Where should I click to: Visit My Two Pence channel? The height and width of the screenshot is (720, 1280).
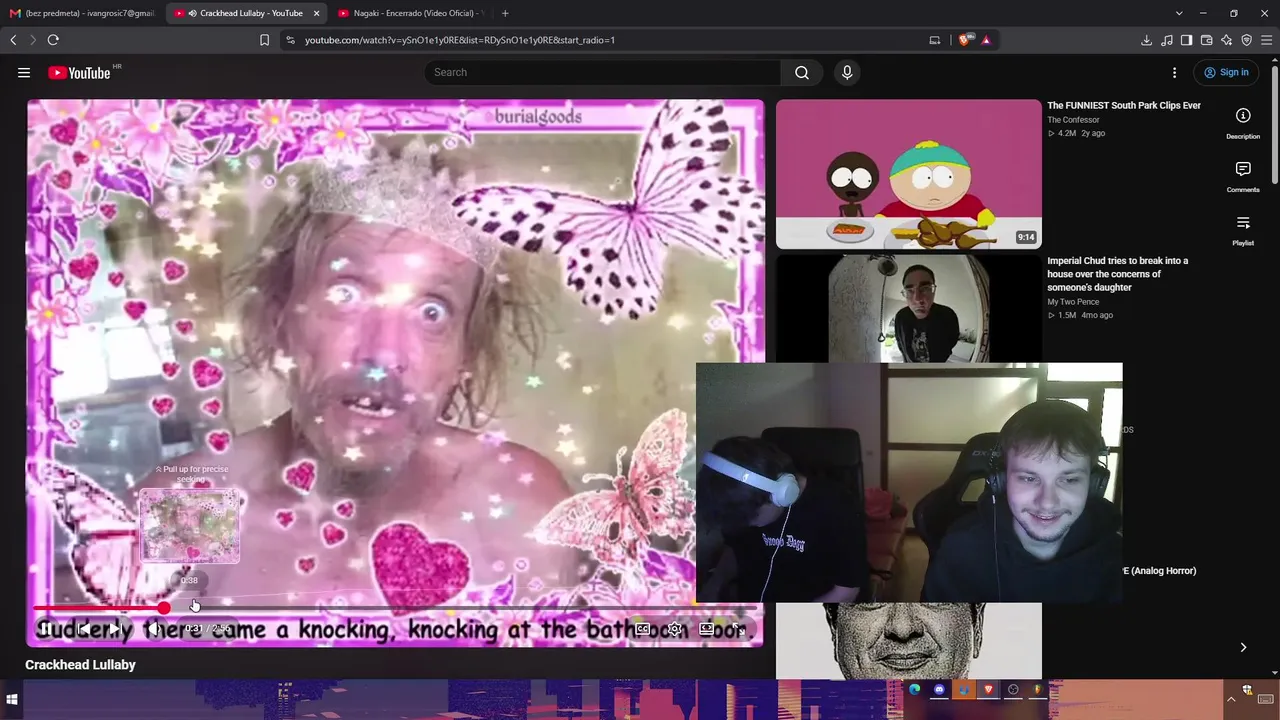pos(1073,302)
